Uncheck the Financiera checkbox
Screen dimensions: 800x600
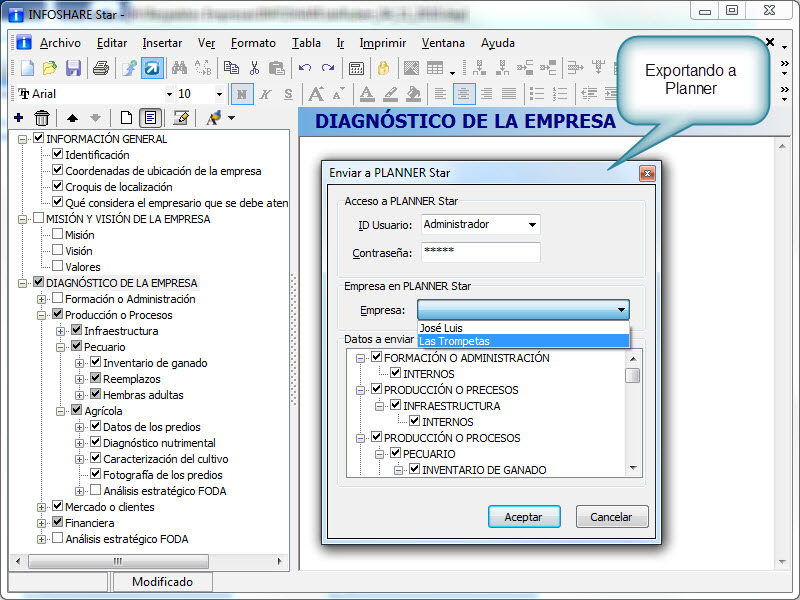point(58,522)
